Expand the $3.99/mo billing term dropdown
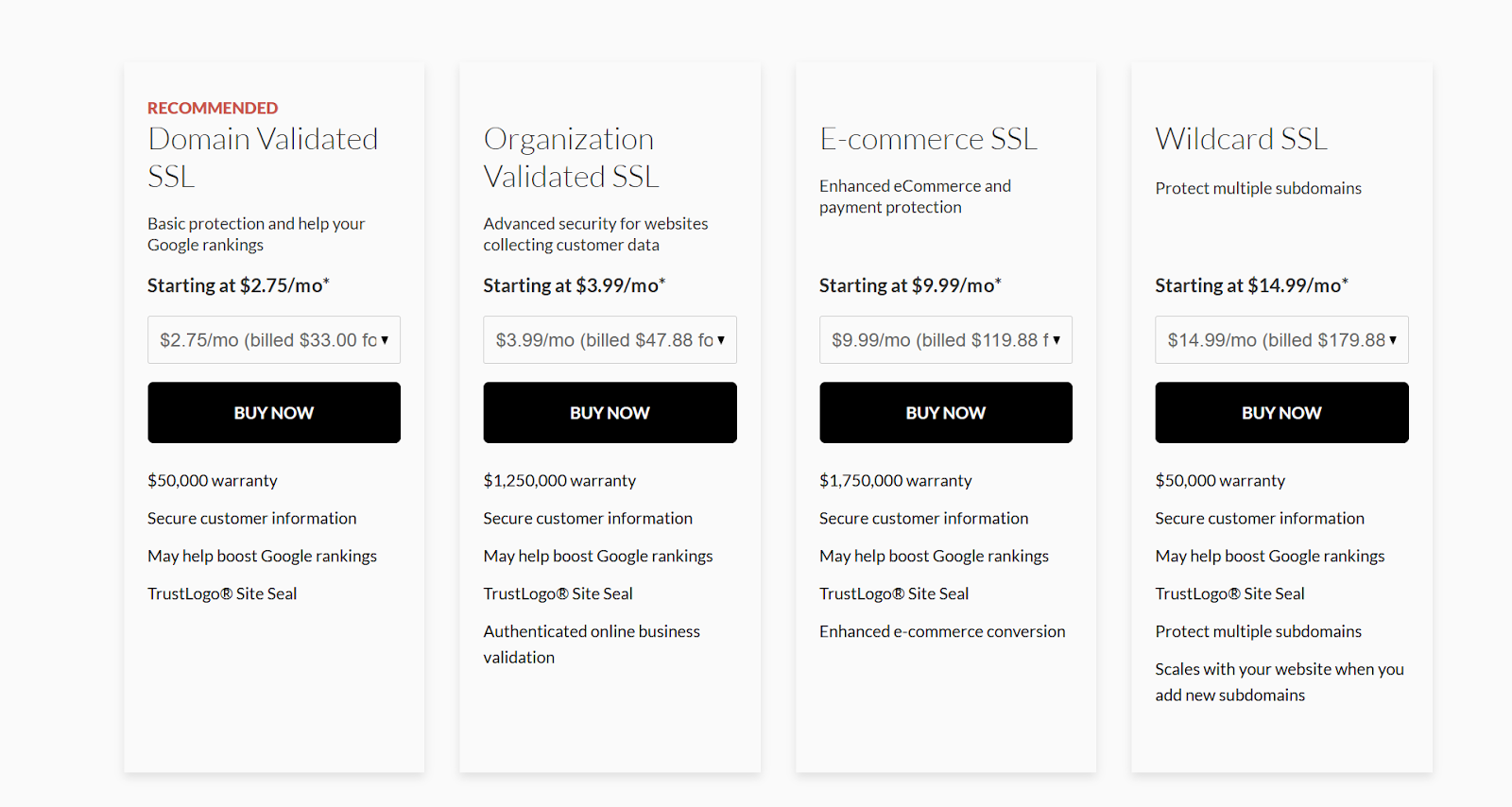The image size is (1512, 807). click(610, 340)
